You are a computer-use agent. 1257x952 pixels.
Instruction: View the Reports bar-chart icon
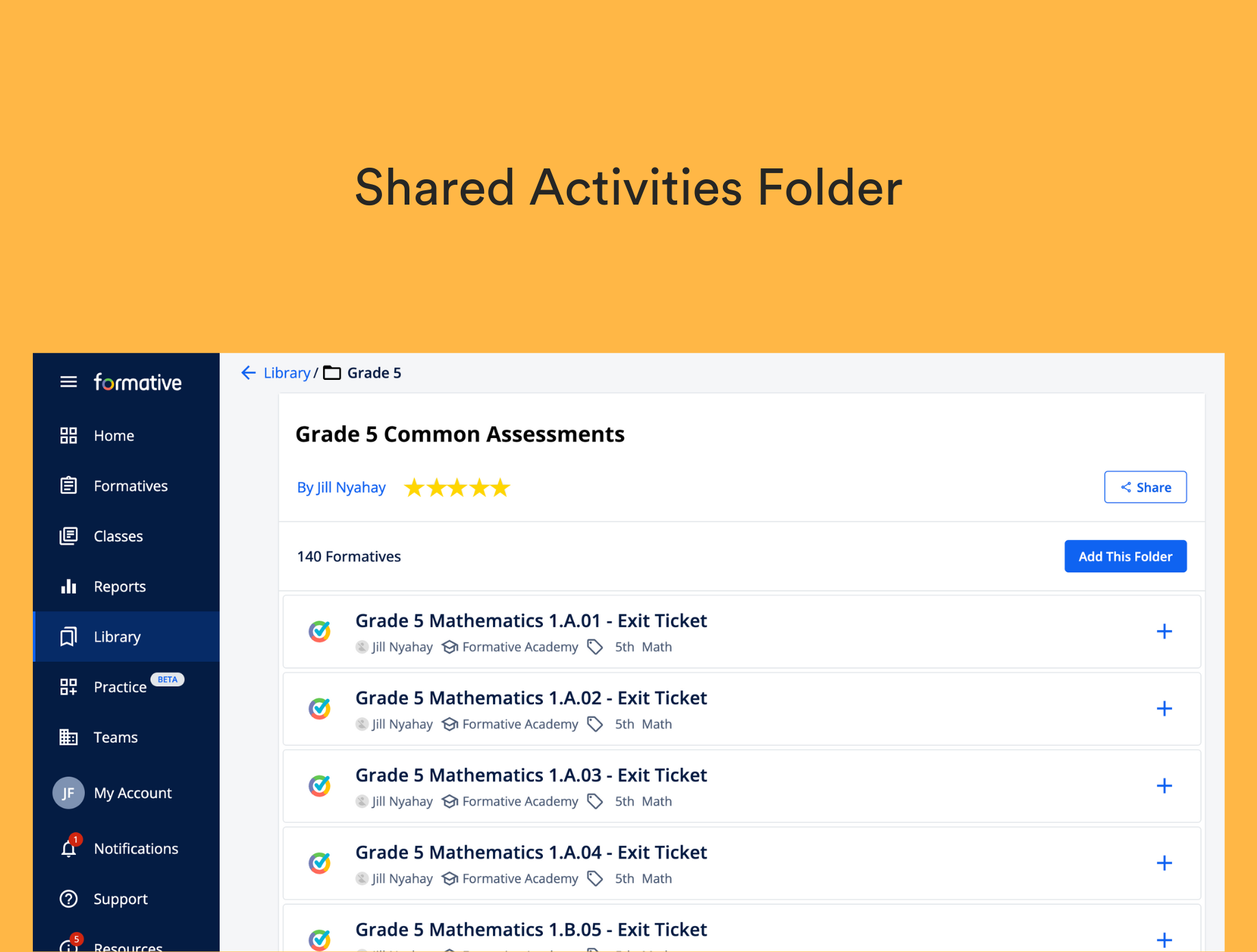tap(68, 586)
